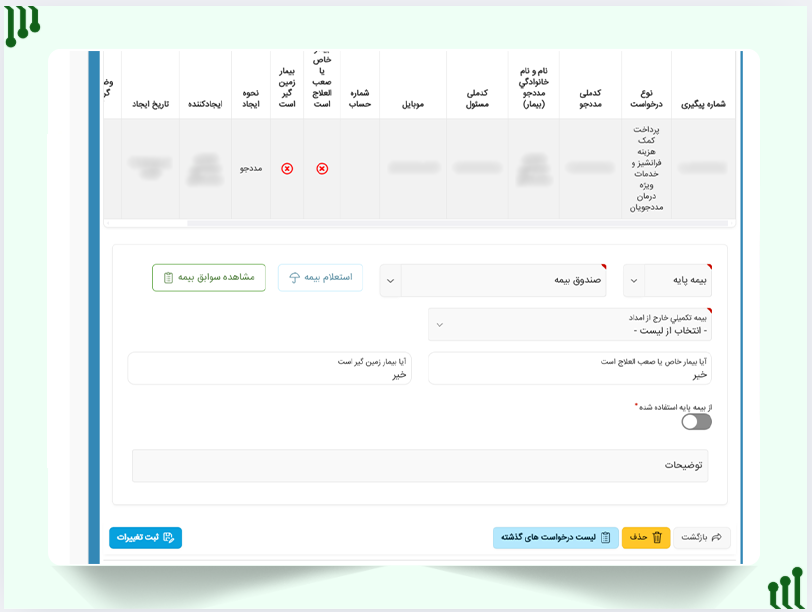Click umbrella icon on استعلام بیمه
812x612 pixels.
[x=295, y=278]
